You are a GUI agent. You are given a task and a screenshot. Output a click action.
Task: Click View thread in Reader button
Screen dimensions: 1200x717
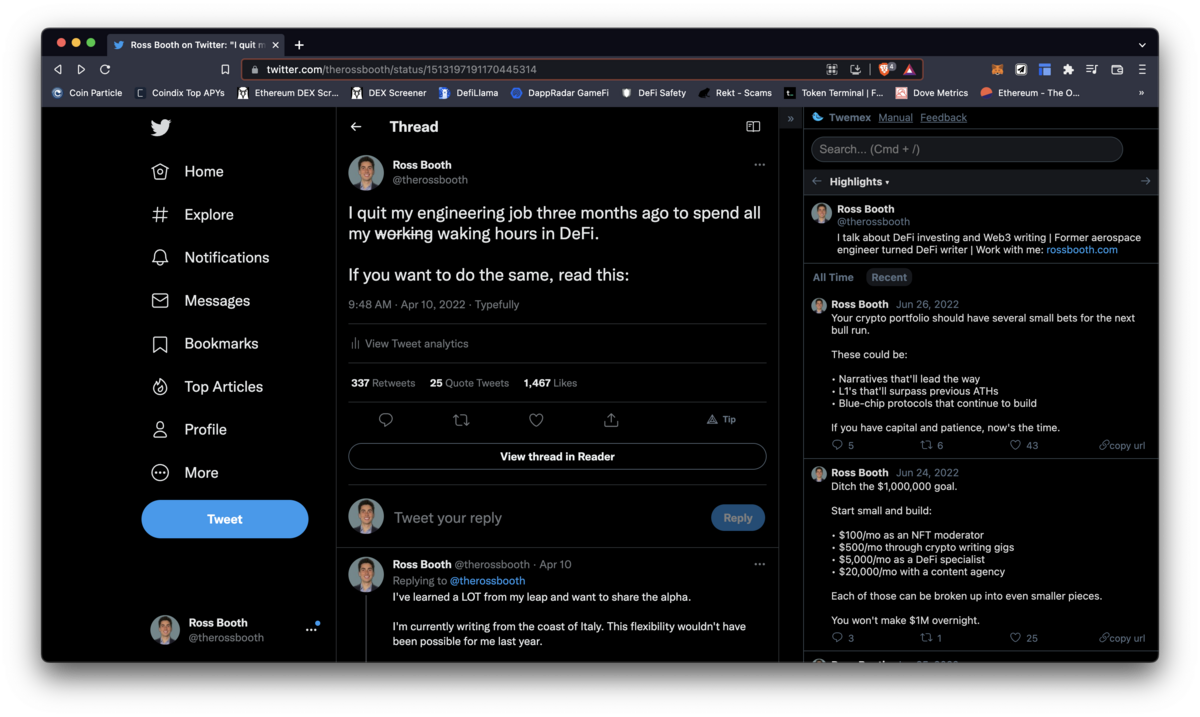pos(557,457)
